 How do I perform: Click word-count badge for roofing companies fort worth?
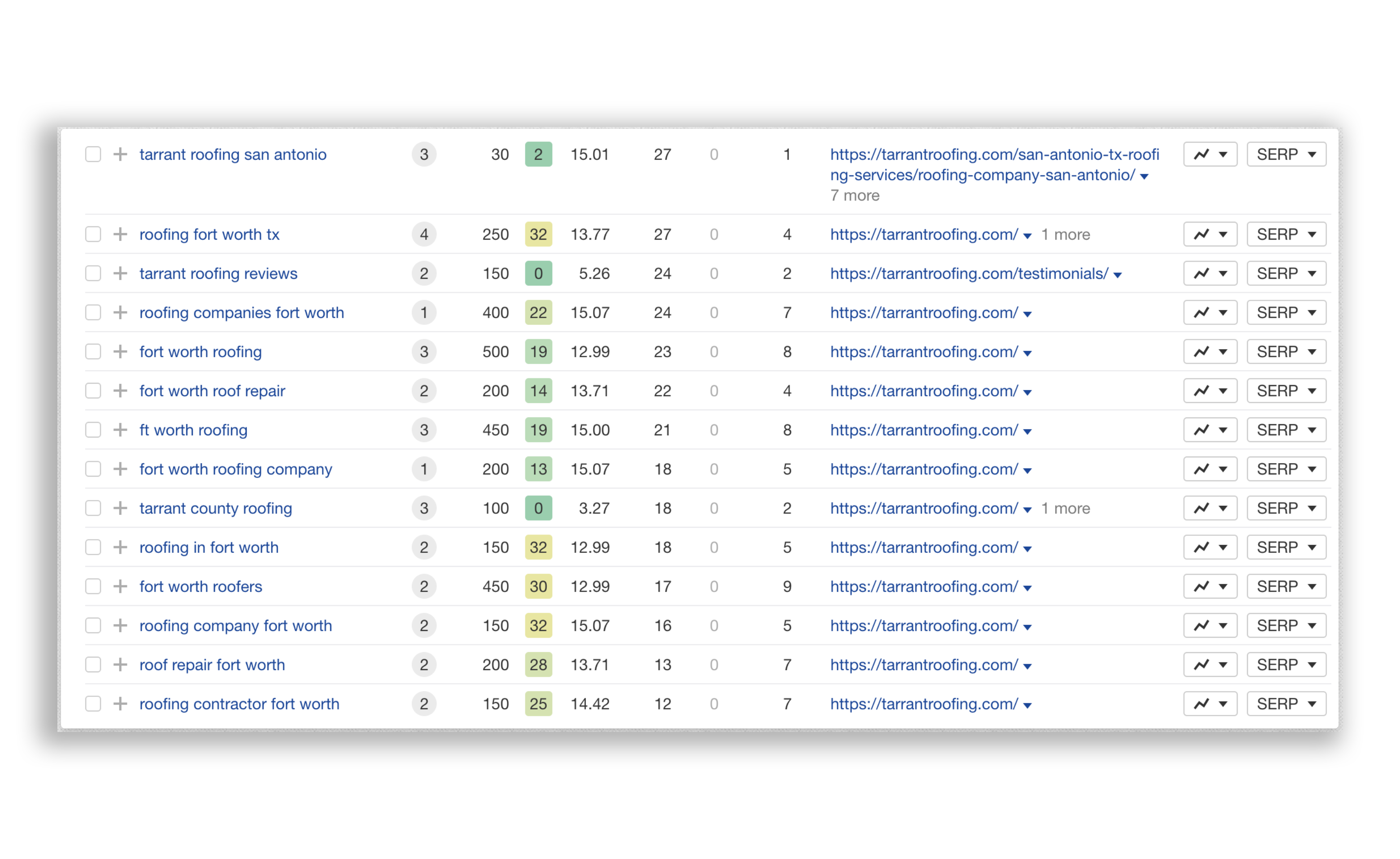[424, 312]
